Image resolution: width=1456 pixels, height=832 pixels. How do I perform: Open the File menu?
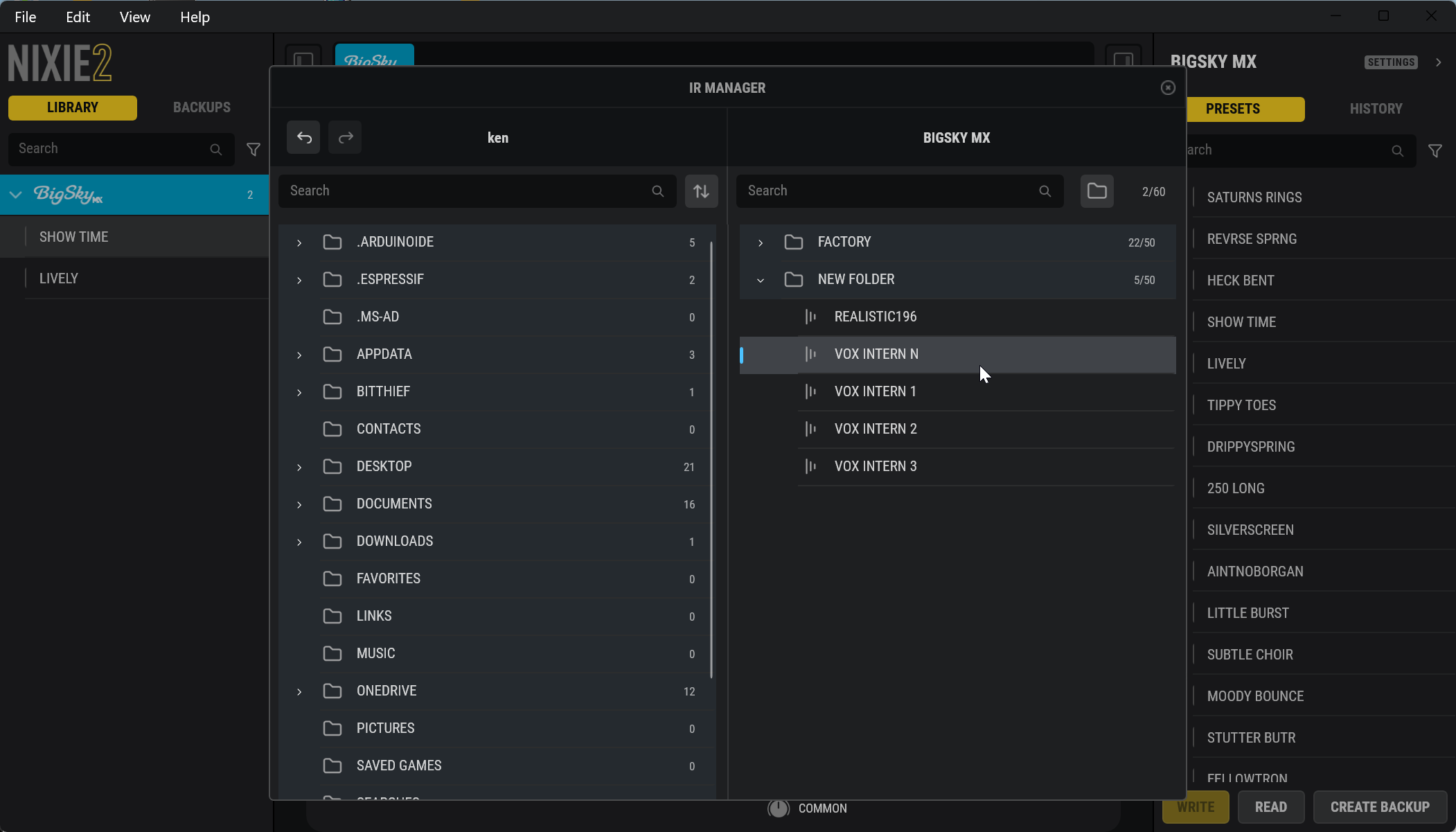point(26,17)
